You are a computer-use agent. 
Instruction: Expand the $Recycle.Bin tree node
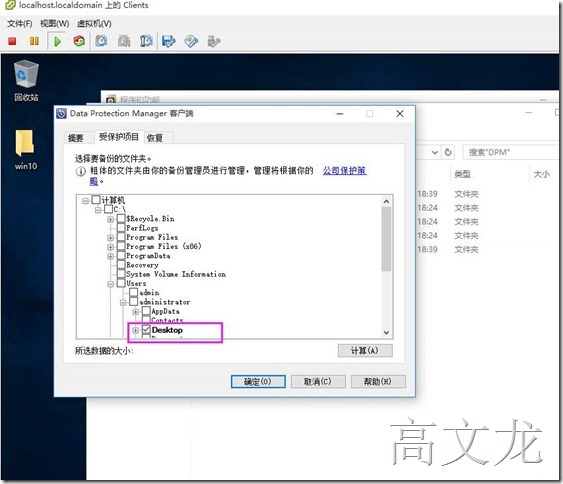111,219
